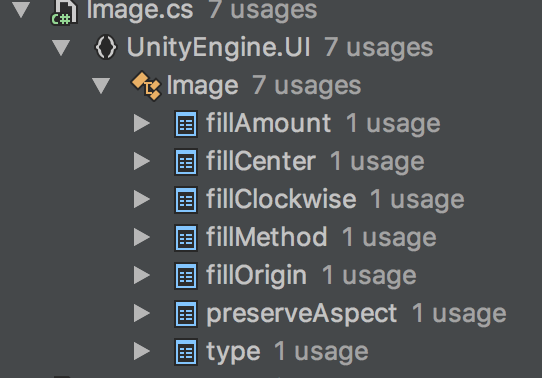The height and width of the screenshot is (378, 542).
Task: Select the Image.cs file label
Action: point(140,10)
